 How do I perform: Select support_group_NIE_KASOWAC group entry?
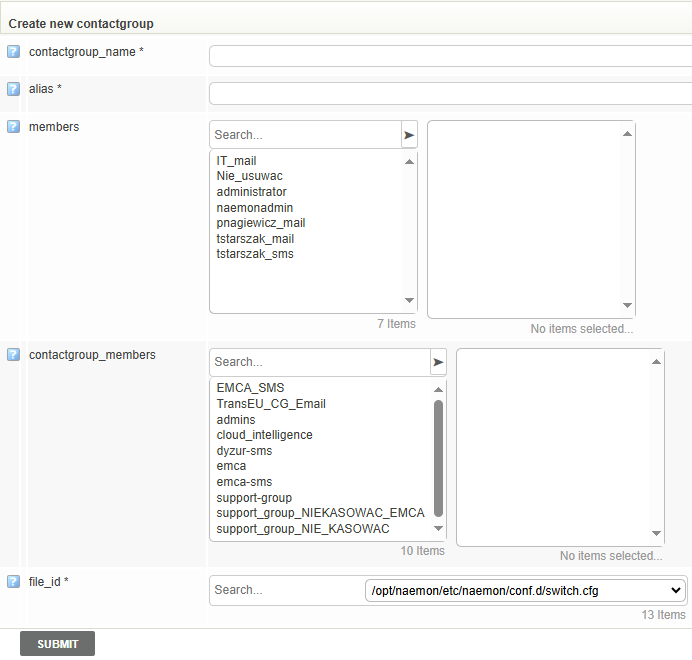303,528
